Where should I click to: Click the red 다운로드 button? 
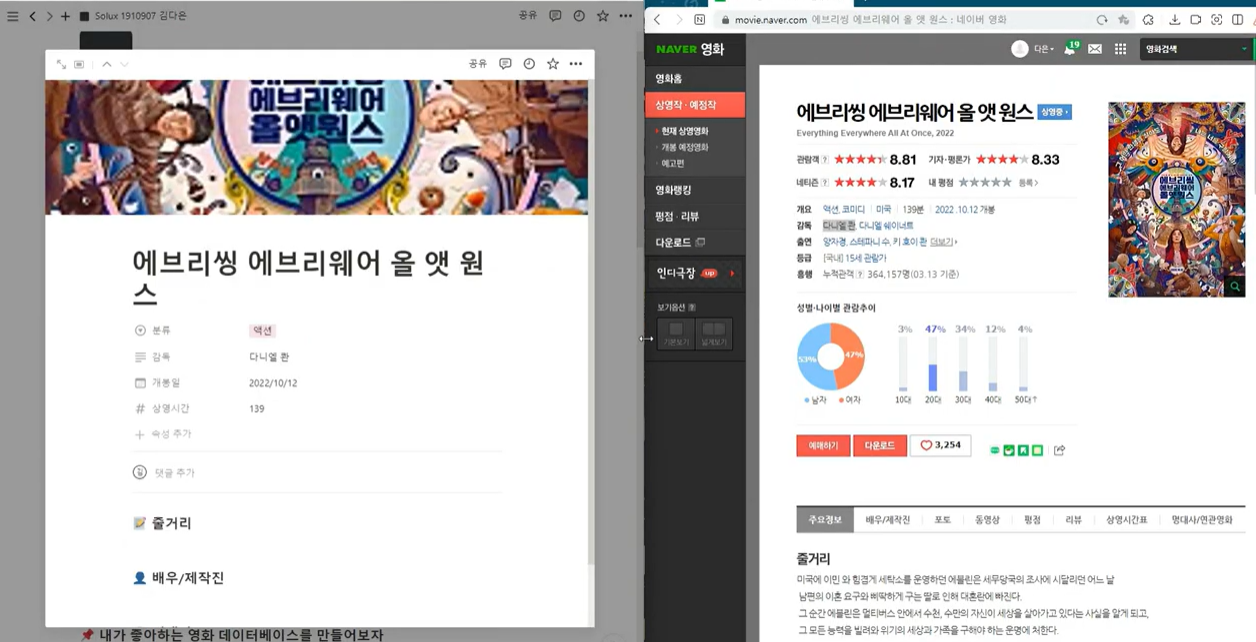point(880,446)
